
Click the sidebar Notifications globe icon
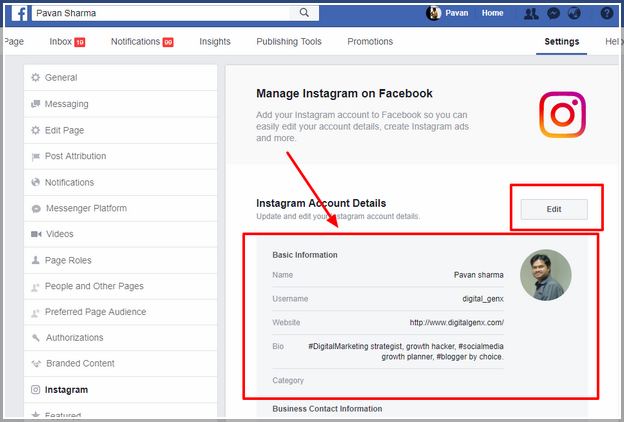[35, 182]
